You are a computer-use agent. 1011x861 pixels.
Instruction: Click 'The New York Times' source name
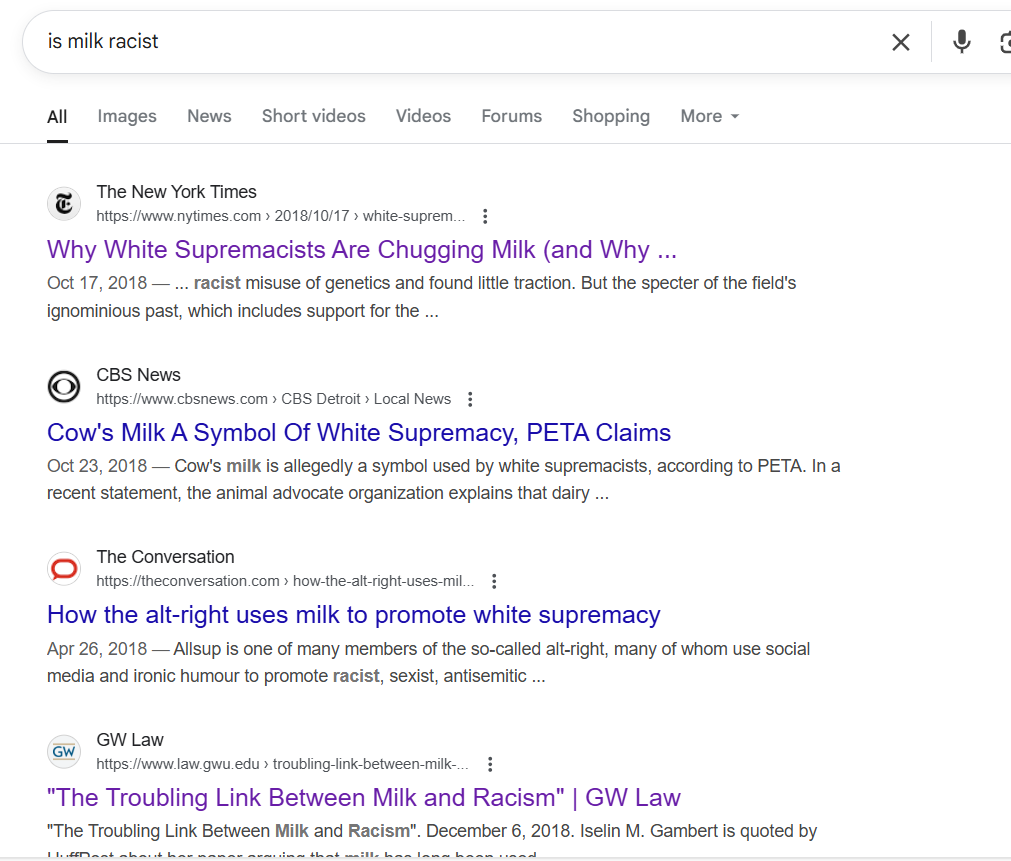pos(177,192)
